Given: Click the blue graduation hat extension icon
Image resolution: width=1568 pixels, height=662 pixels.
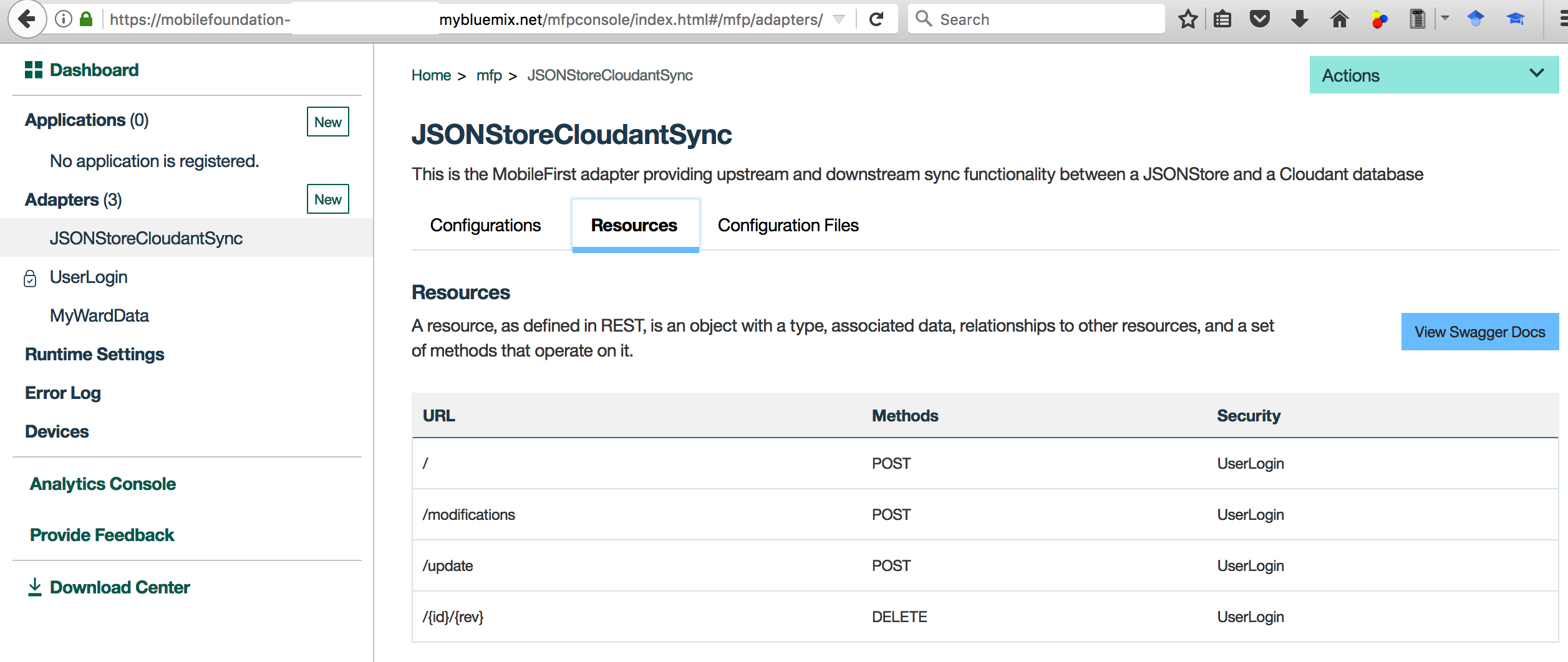Looking at the screenshot, I should coord(1516,19).
